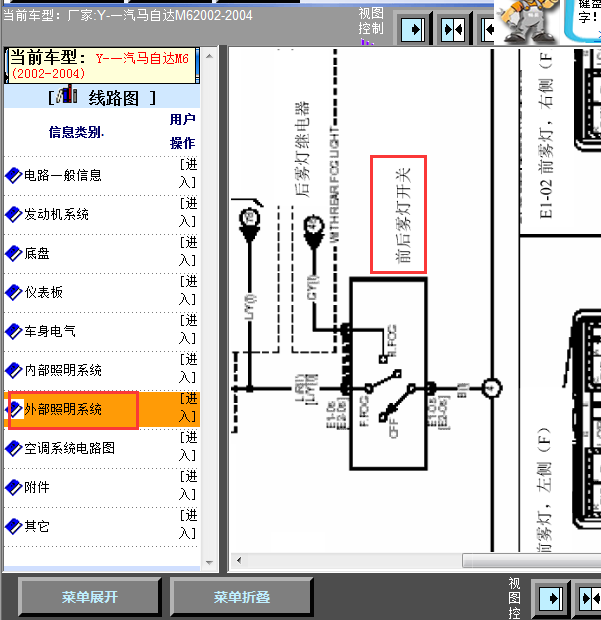The width and height of the screenshot is (601, 620).
Task: Select 发动机系统 category
Action: pos(57,214)
